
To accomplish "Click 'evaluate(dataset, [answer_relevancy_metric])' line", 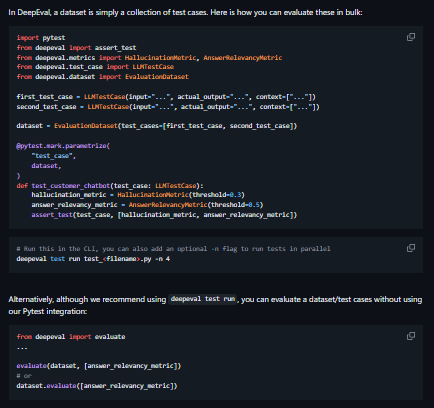I will point(99,366).
